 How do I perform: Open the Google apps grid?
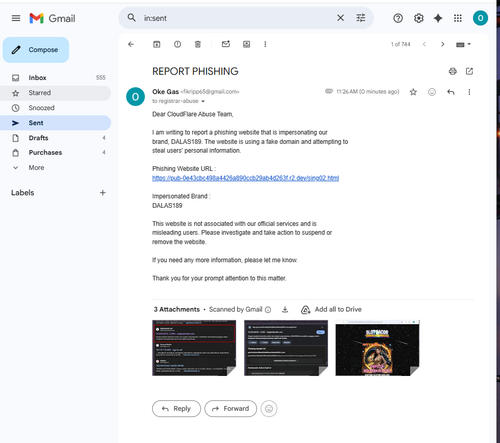click(458, 18)
